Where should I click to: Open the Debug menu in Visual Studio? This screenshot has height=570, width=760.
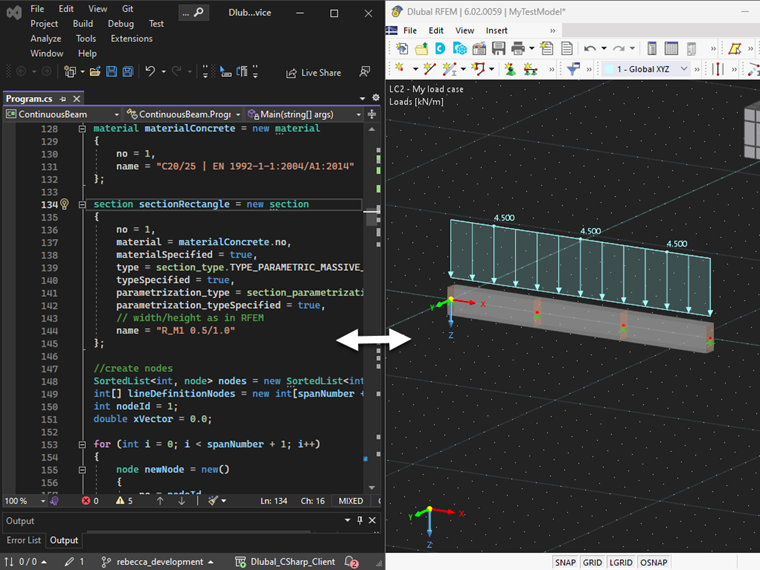(x=120, y=23)
